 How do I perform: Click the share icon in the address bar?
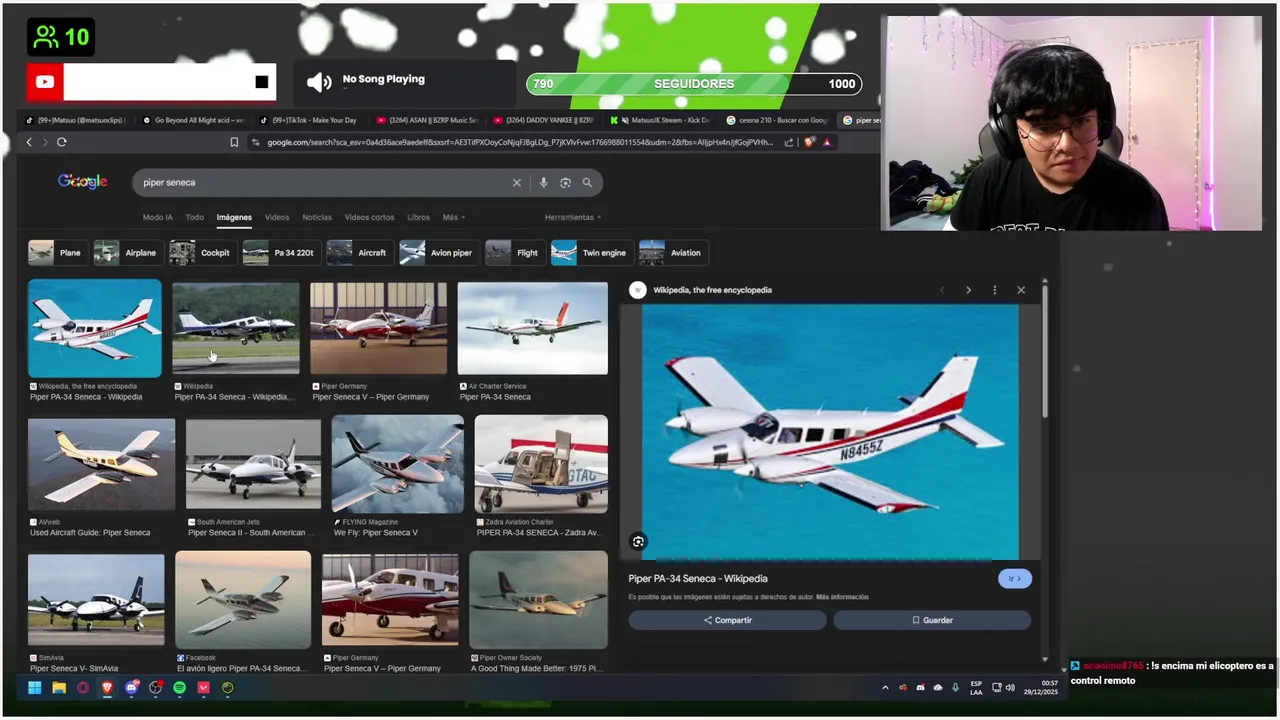(x=789, y=142)
